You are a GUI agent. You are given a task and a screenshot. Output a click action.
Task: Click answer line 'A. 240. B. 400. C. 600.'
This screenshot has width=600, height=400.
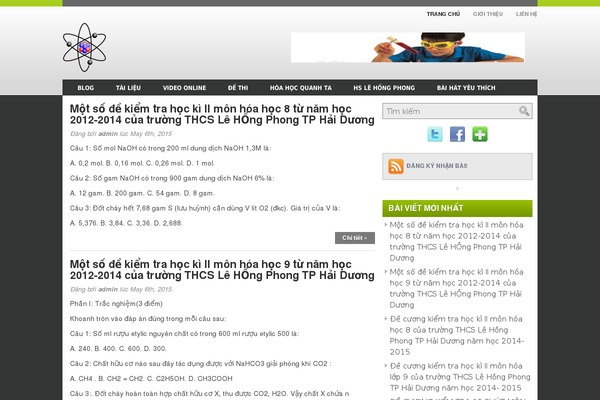point(118,348)
